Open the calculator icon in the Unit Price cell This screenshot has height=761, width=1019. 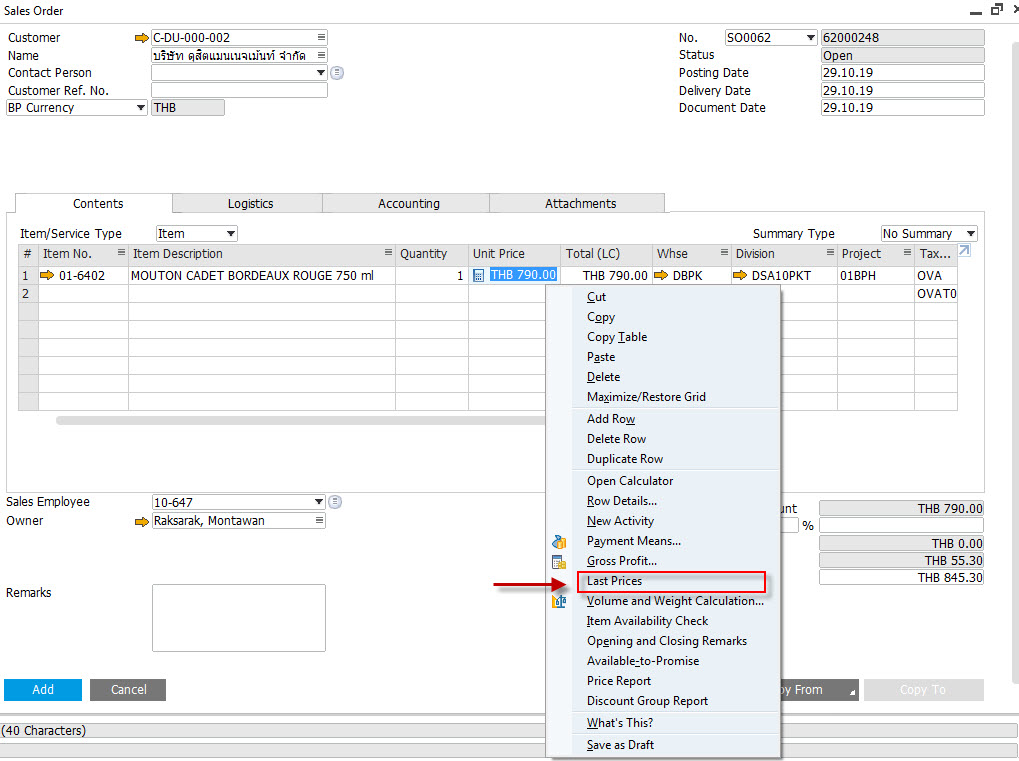pyautogui.click(x=478, y=276)
